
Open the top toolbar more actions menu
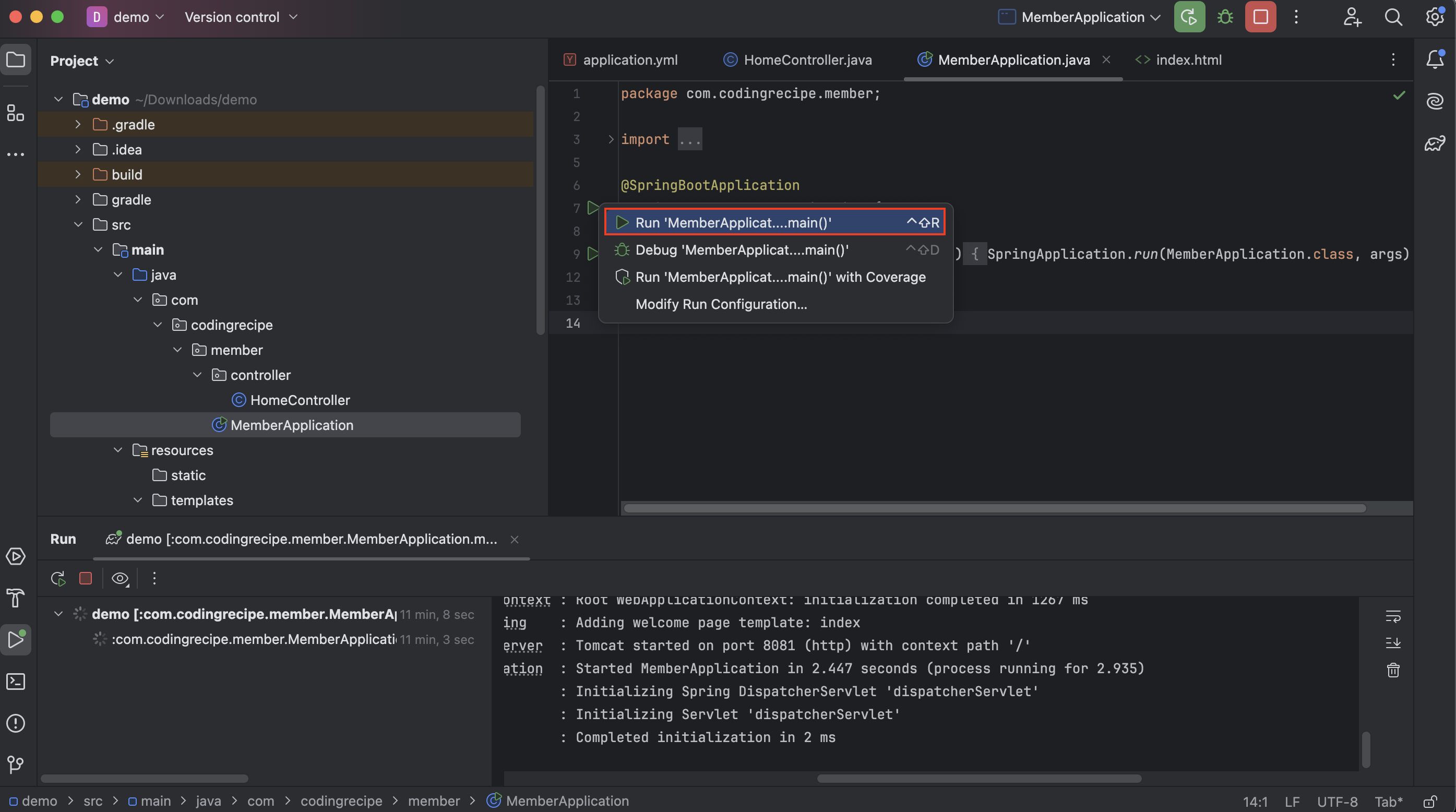(1296, 17)
